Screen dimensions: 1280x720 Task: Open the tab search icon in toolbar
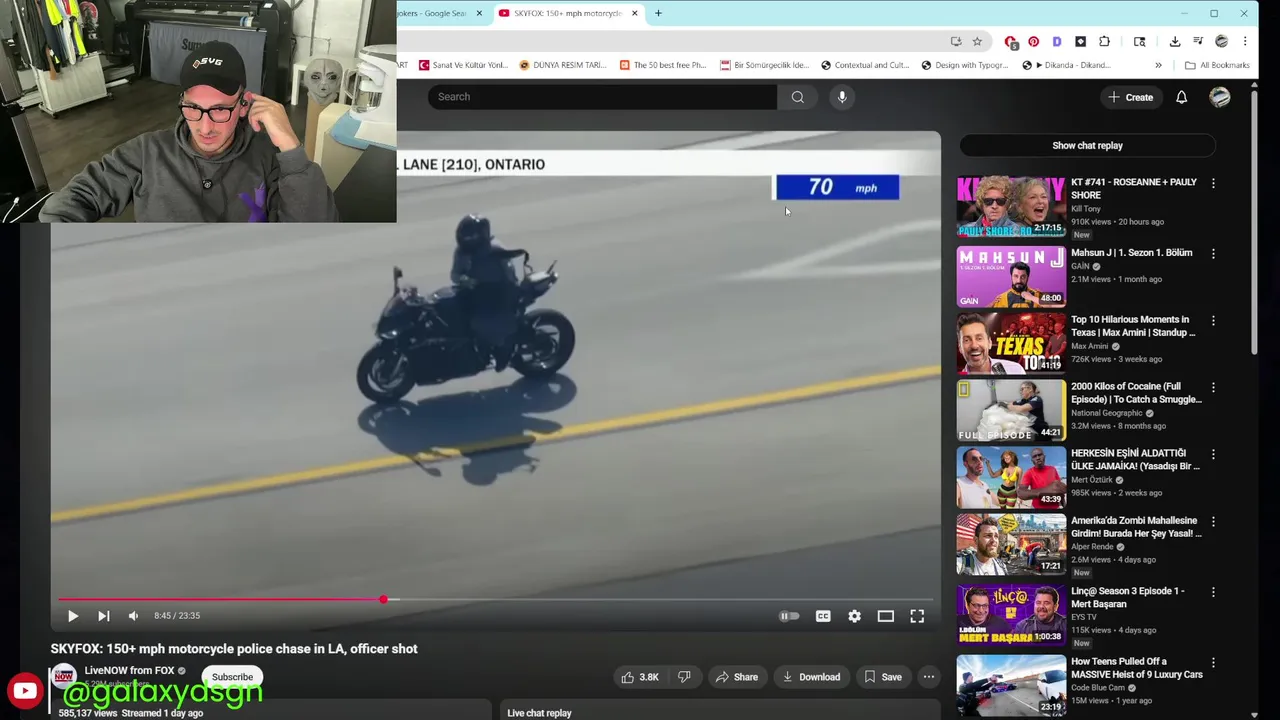coord(1139,41)
